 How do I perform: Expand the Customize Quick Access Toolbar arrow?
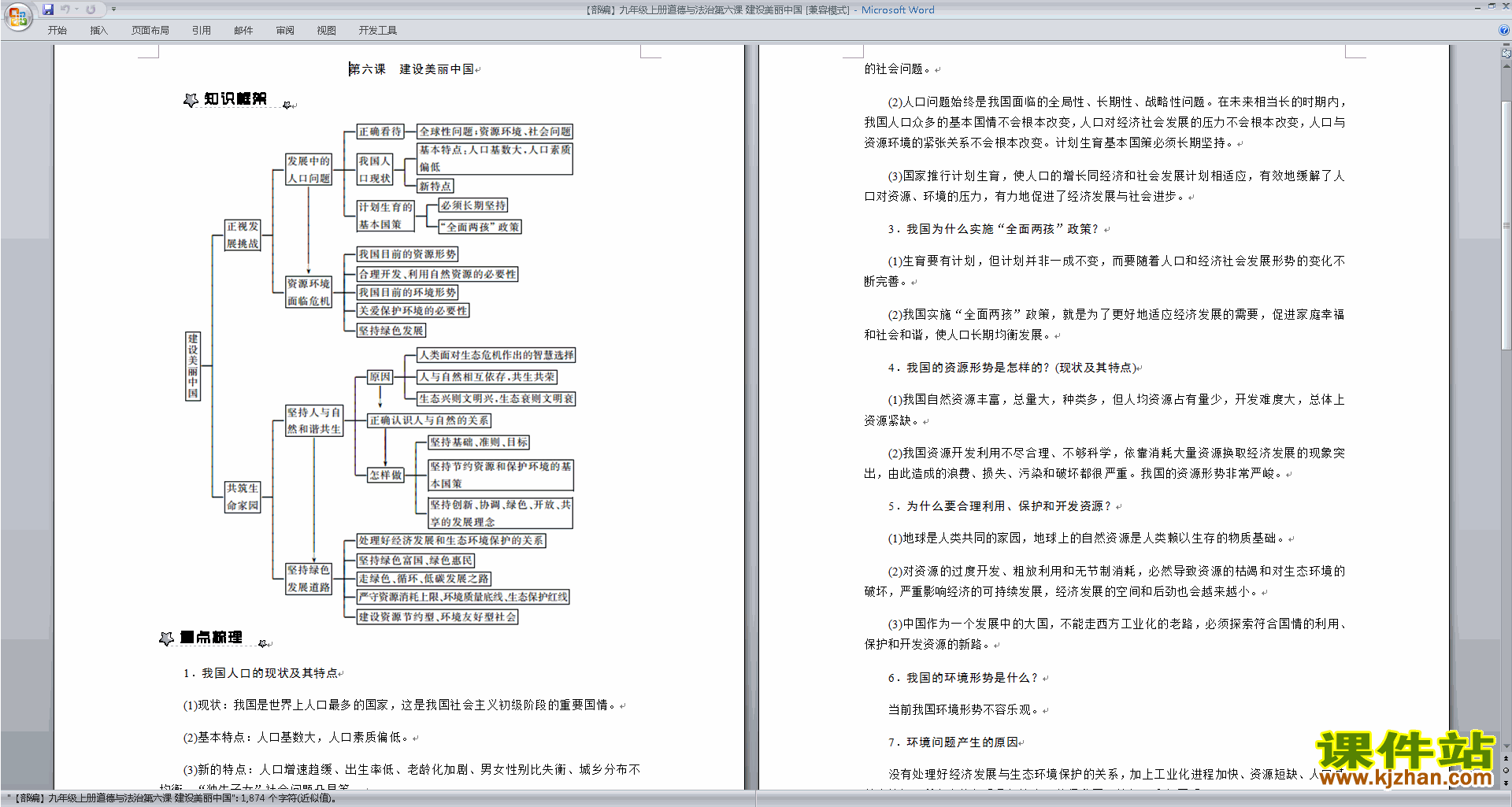pyautogui.click(x=113, y=9)
